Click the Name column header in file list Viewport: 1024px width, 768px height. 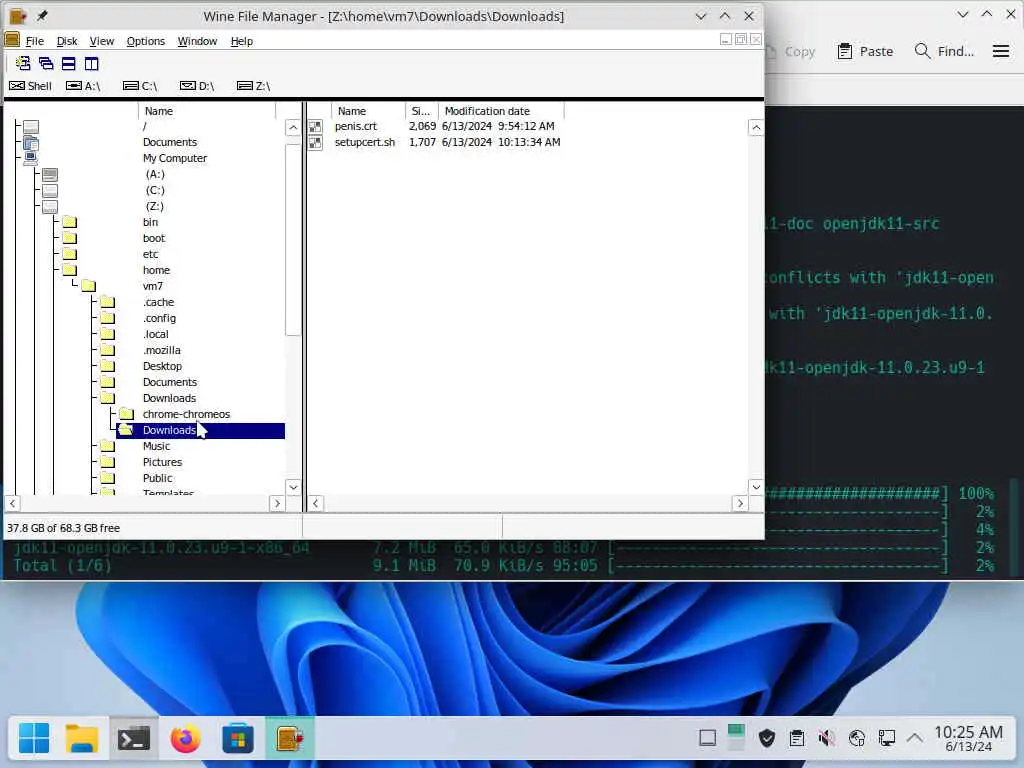click(368, 111)
